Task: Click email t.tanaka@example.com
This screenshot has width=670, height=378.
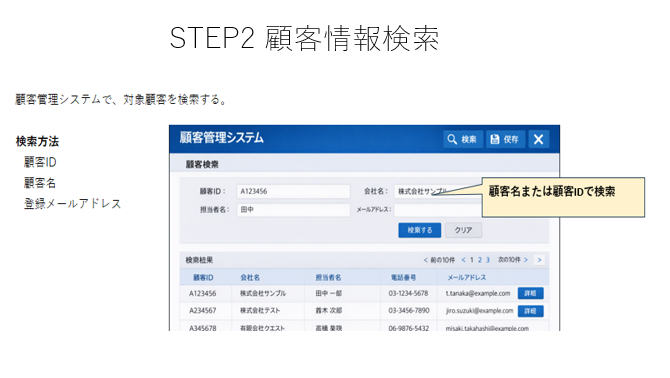Action: click(x=478, y=293)
